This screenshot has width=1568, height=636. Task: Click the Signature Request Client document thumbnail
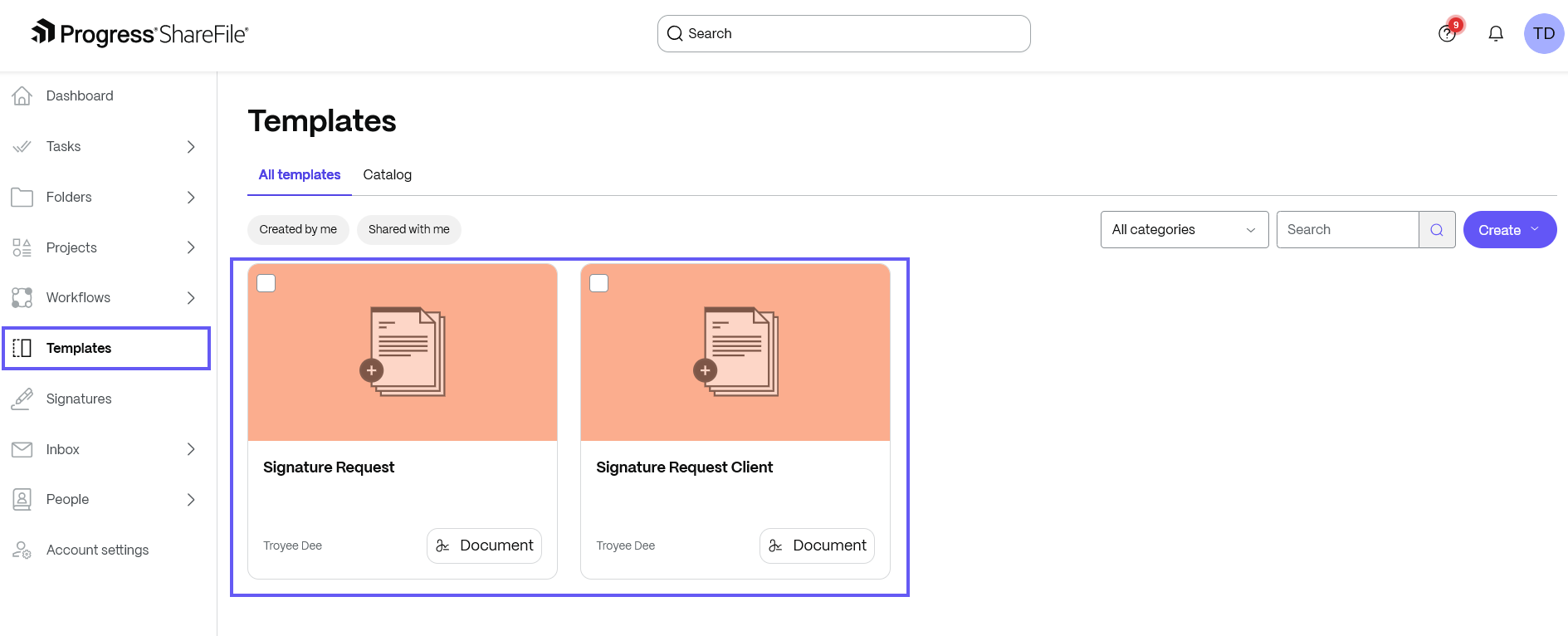click(735, 352)
